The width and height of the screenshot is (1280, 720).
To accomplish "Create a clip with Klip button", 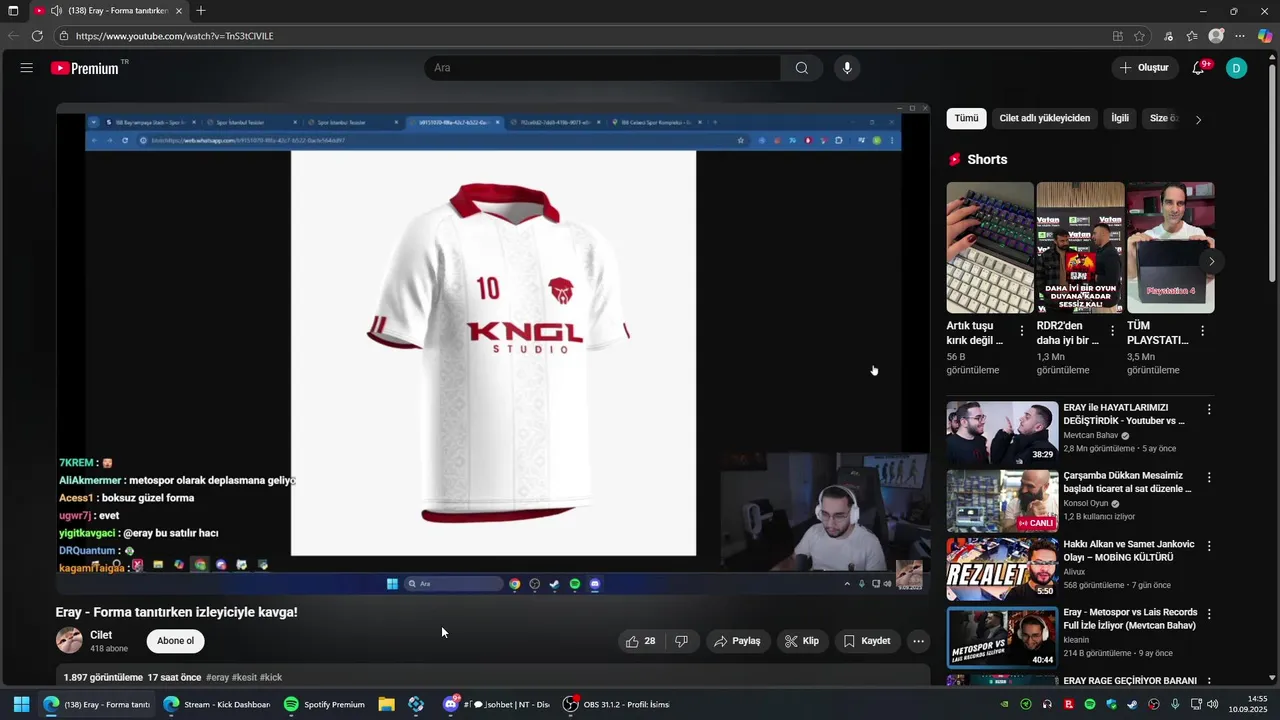I will click(802, 641).
